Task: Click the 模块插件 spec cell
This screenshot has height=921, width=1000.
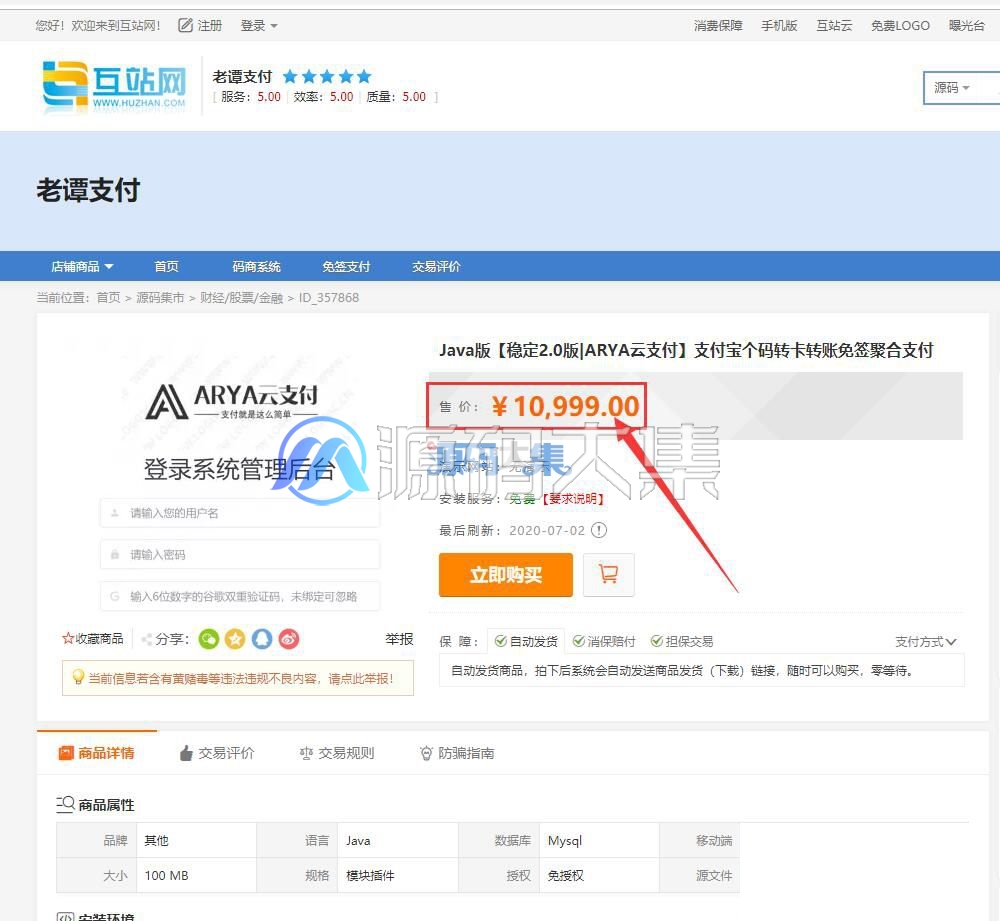Action: click(x=398, y=876)
